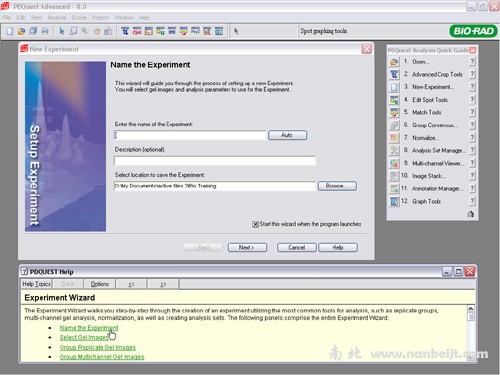Open the Analyze menu
The width and height of the screenshot is (500, 375).
pyautogui.click(x=57, y=17)
